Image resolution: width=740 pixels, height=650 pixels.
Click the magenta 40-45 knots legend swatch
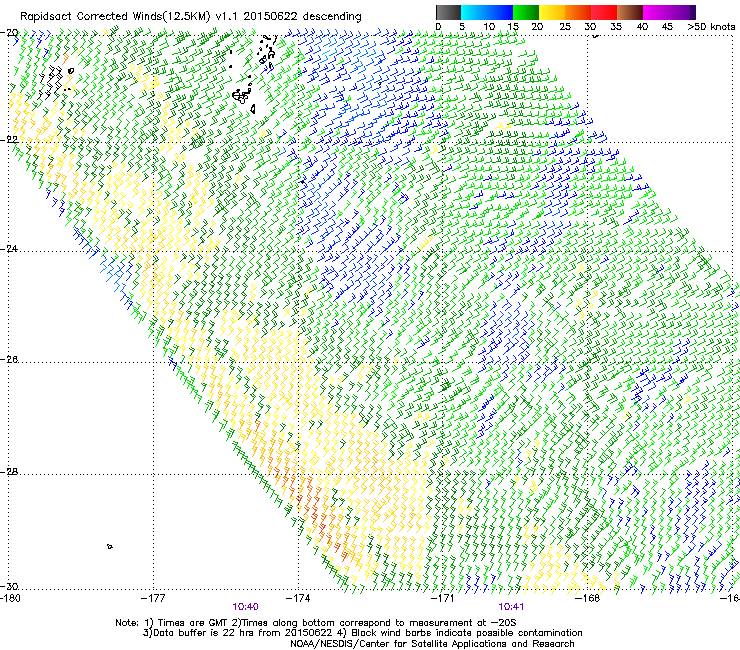pos(656,12)
